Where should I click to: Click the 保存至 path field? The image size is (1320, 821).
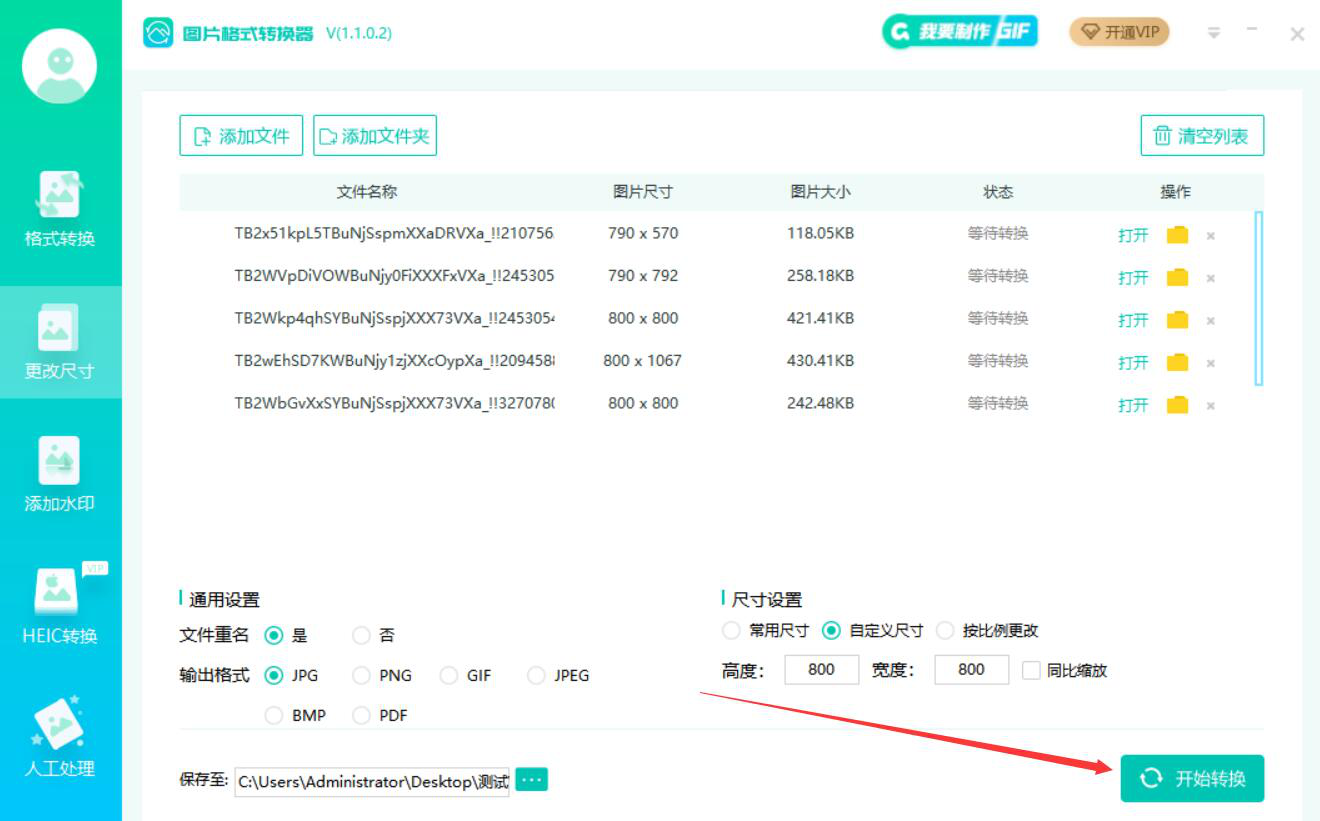[x=372, y=781]
